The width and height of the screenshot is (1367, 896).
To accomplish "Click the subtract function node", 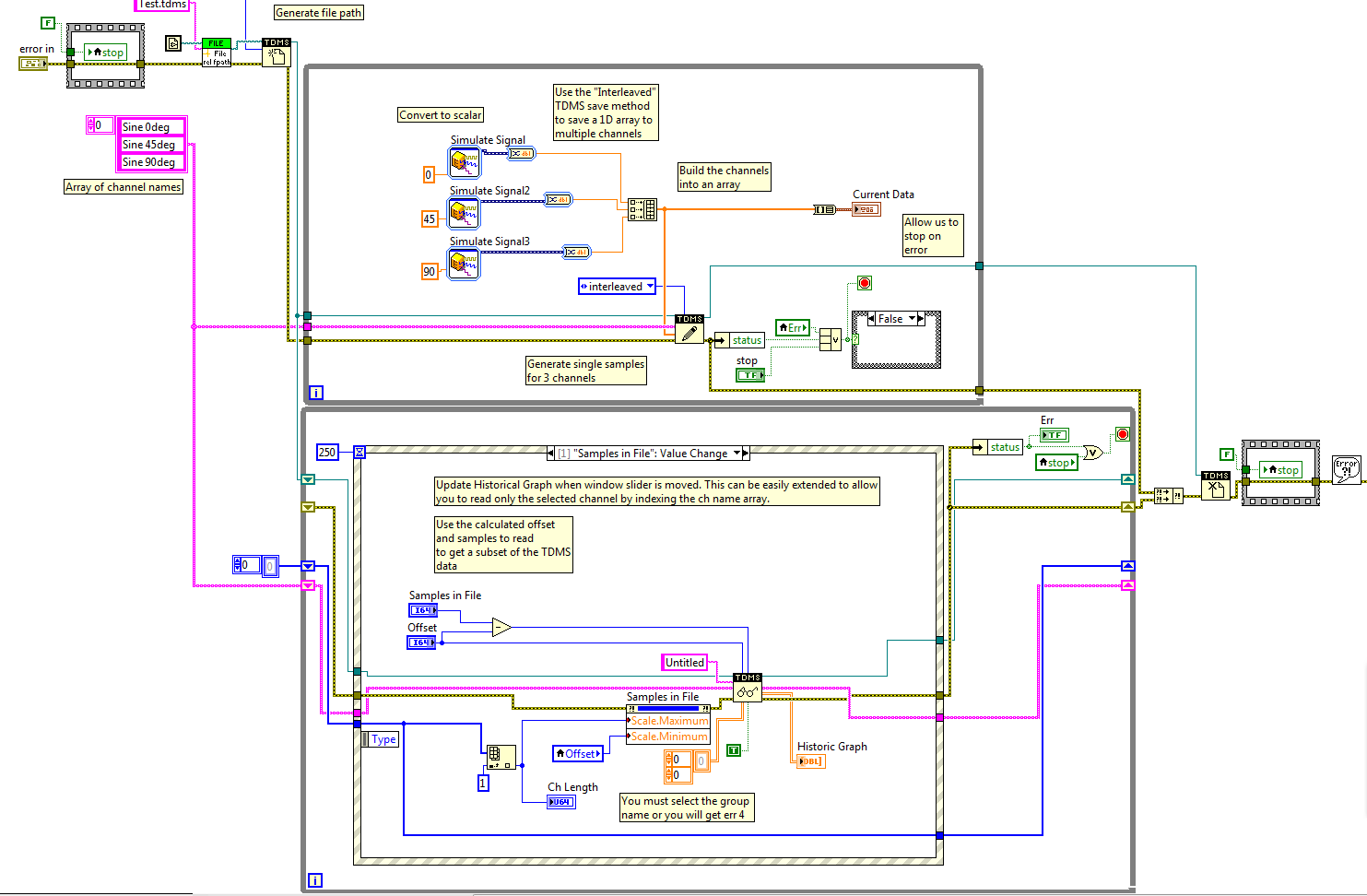I will click(501, 628).
